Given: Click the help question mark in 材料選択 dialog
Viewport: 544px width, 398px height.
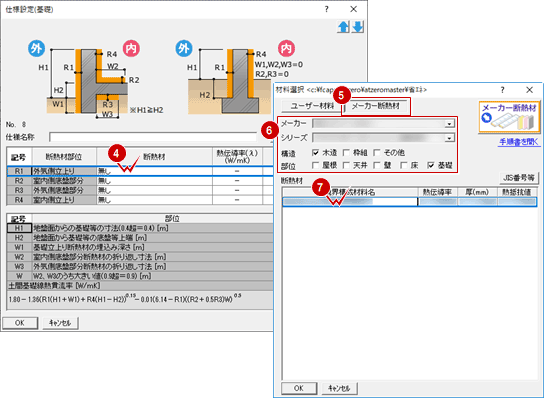Looking at the screenshot, I should click(502, 90).
